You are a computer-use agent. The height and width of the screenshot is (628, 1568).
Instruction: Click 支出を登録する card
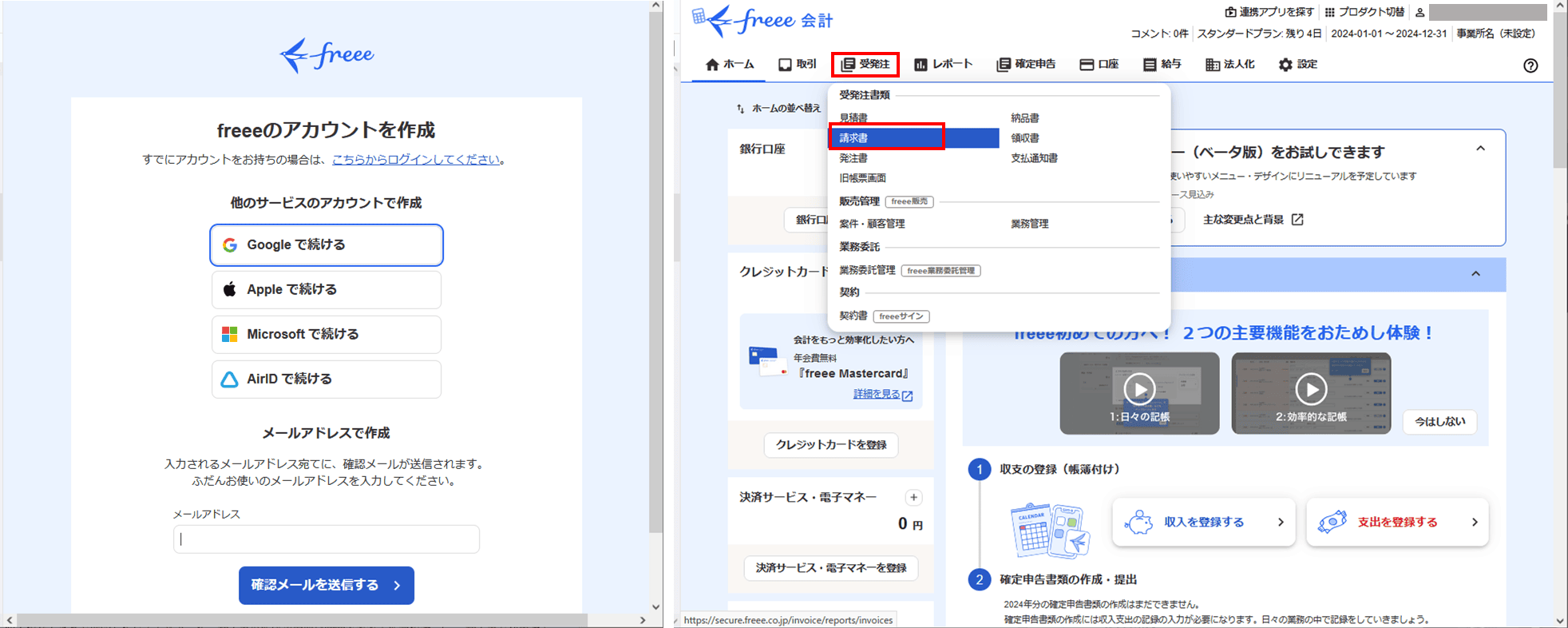point(1397,523)
